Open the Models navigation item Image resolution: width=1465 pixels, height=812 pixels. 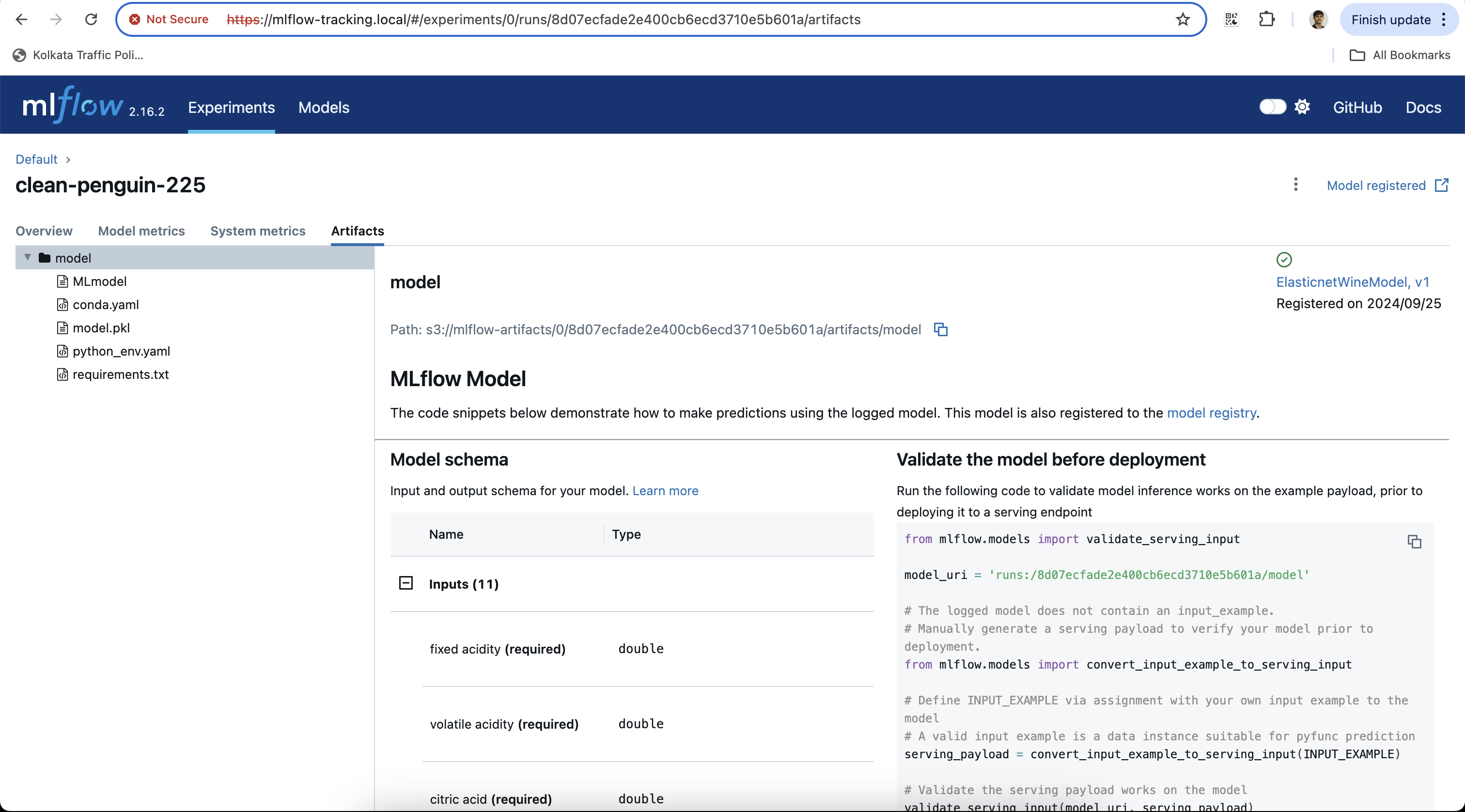click(x=324, y=108)
